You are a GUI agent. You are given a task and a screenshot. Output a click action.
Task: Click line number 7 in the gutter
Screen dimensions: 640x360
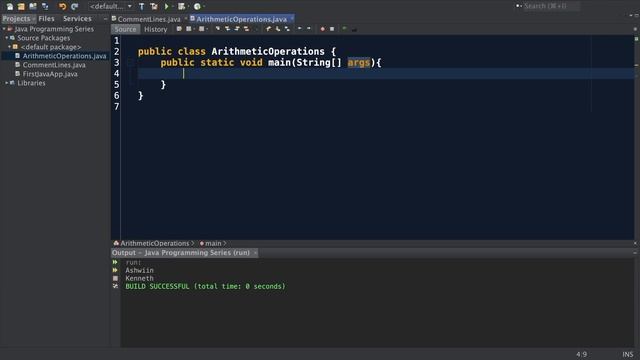[116, 107]
